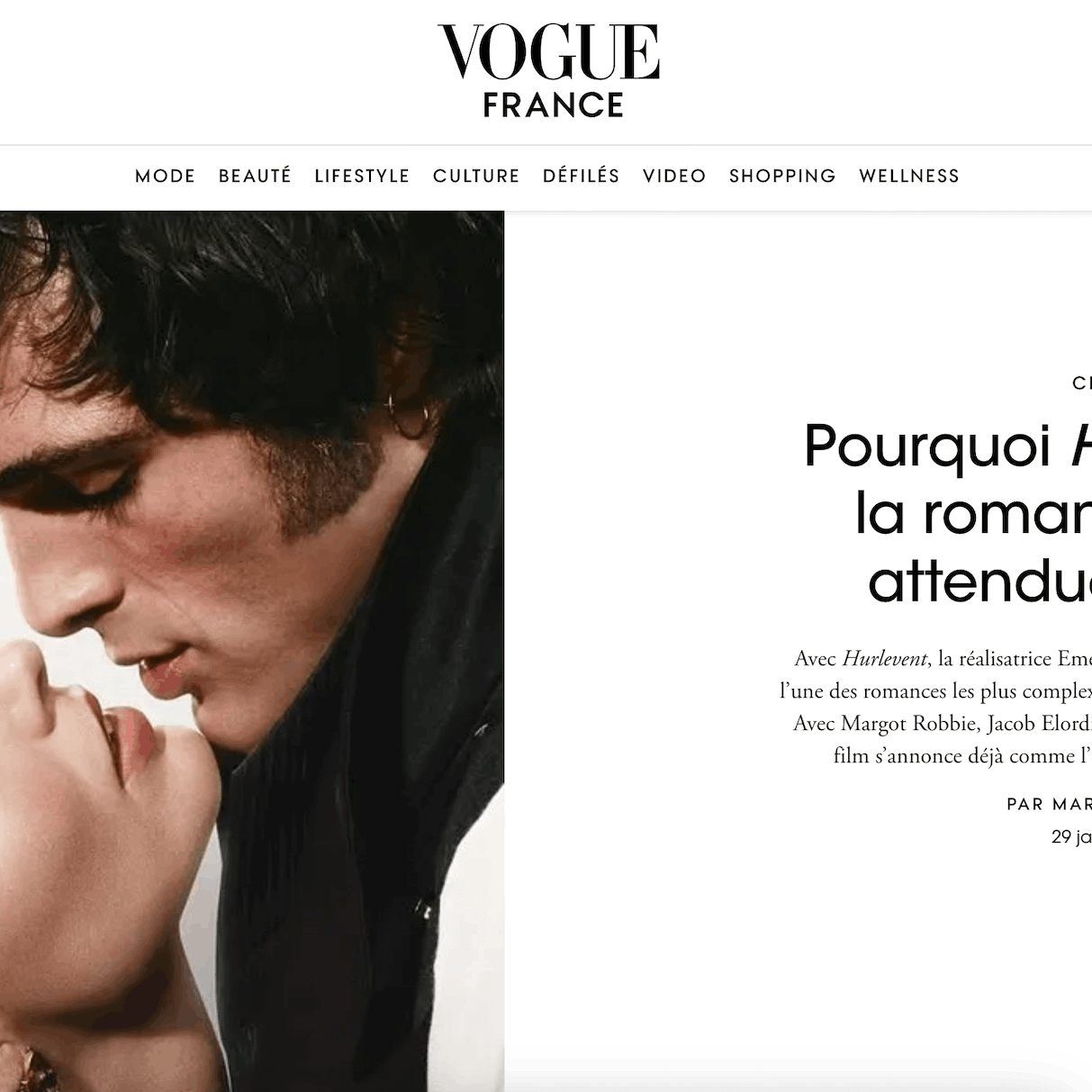Click the headline line "la roman…"
This screenshot has height=1092, width=1092.
click(x=973, y=514)
